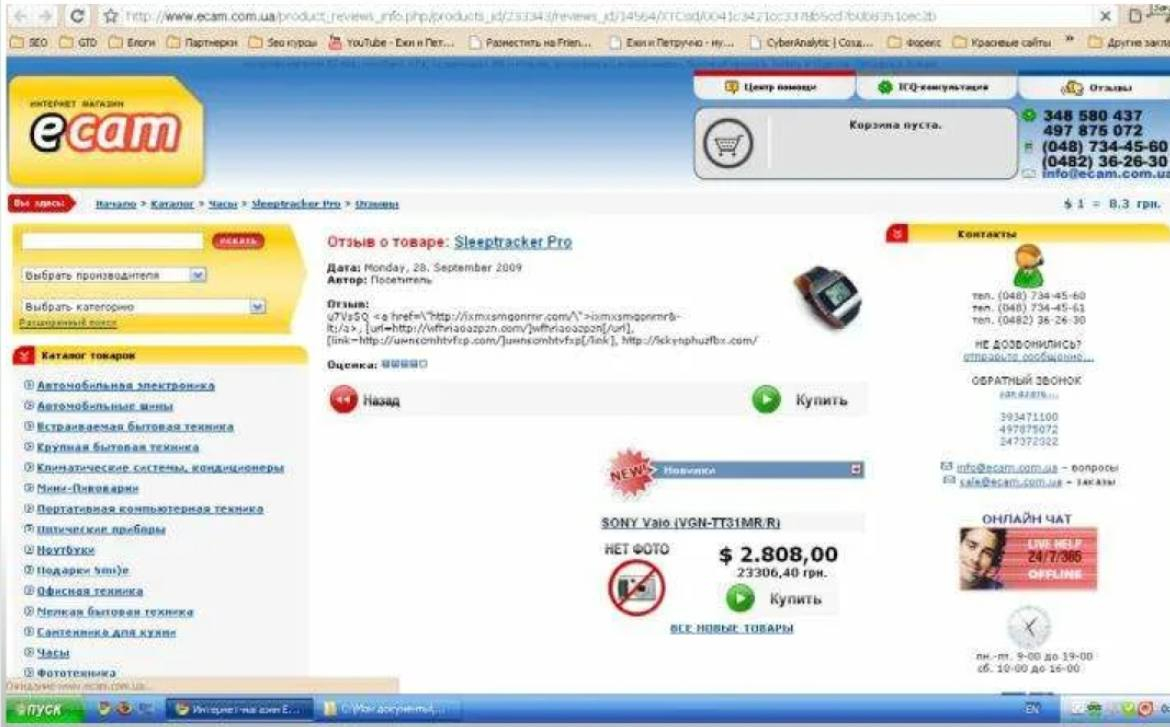Open the ВСЕ НОВЫЕ ТОВАРЫ link
Screen dimensions: 1170x727
click(731, 628)
